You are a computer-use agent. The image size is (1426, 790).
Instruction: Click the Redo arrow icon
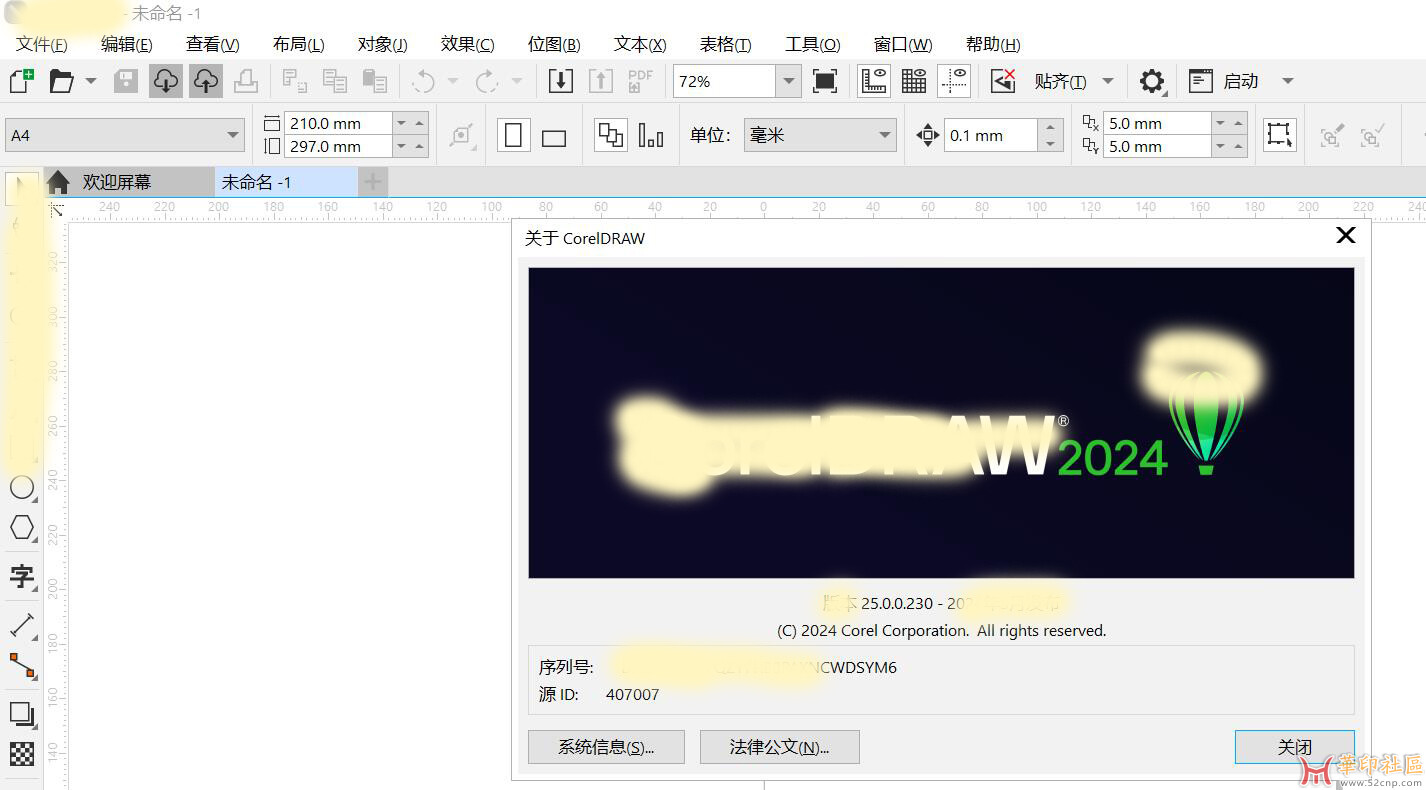pyautogui.click(x=487, y=81)
